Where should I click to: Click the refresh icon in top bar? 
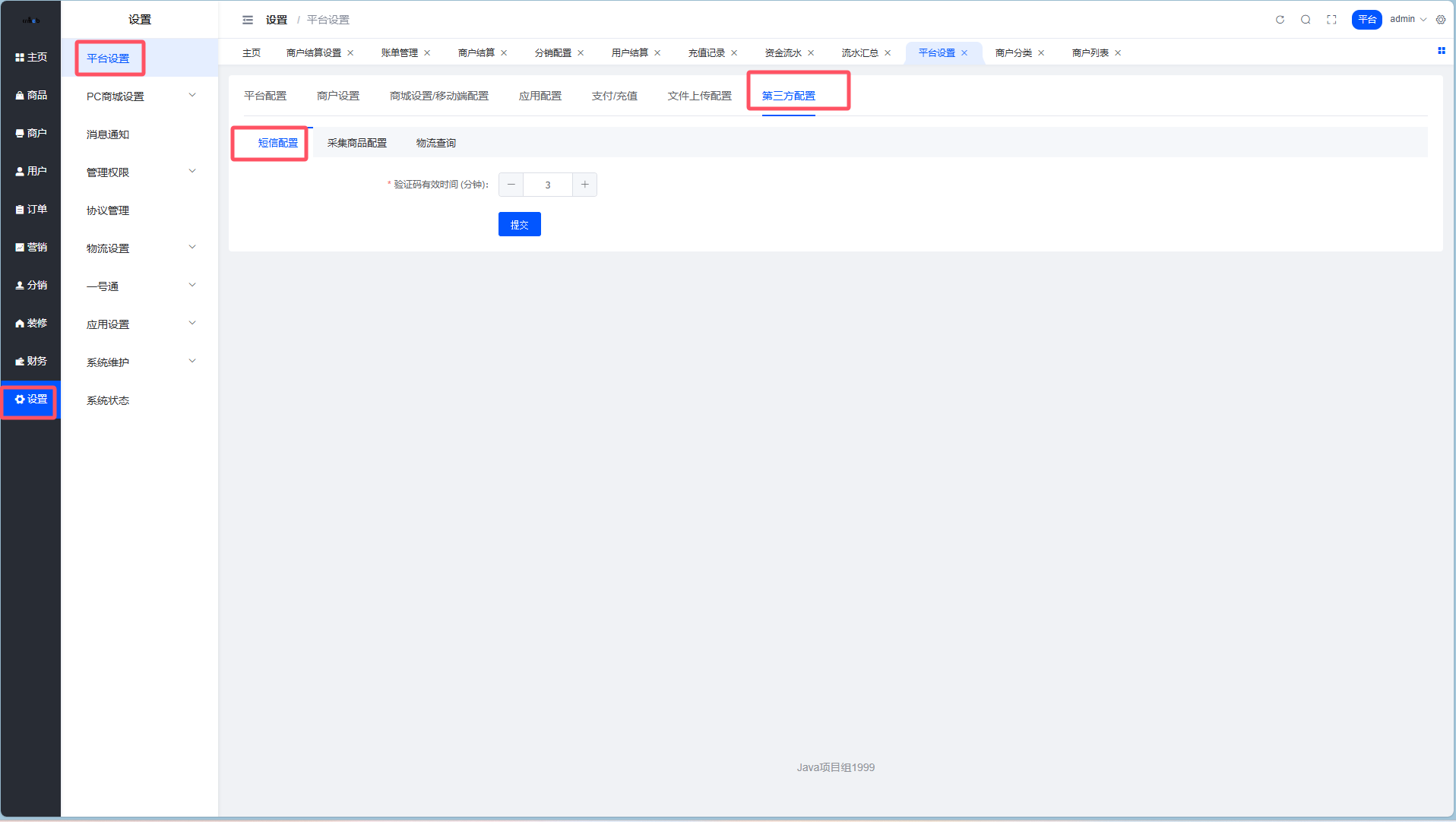coord(1280,20)
